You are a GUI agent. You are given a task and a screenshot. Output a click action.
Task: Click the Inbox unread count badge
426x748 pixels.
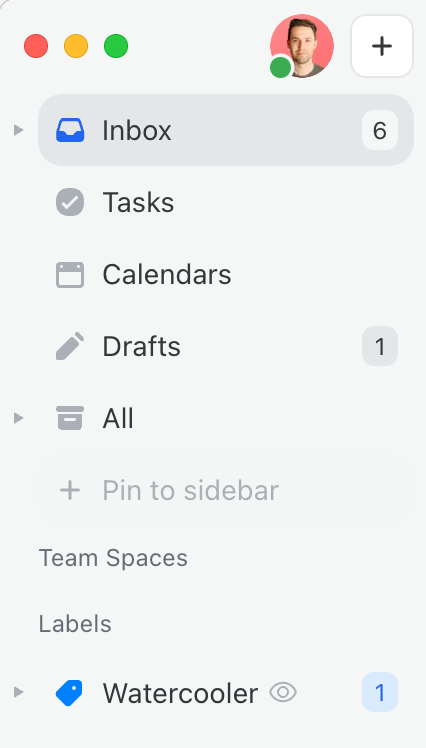point(380,130)
